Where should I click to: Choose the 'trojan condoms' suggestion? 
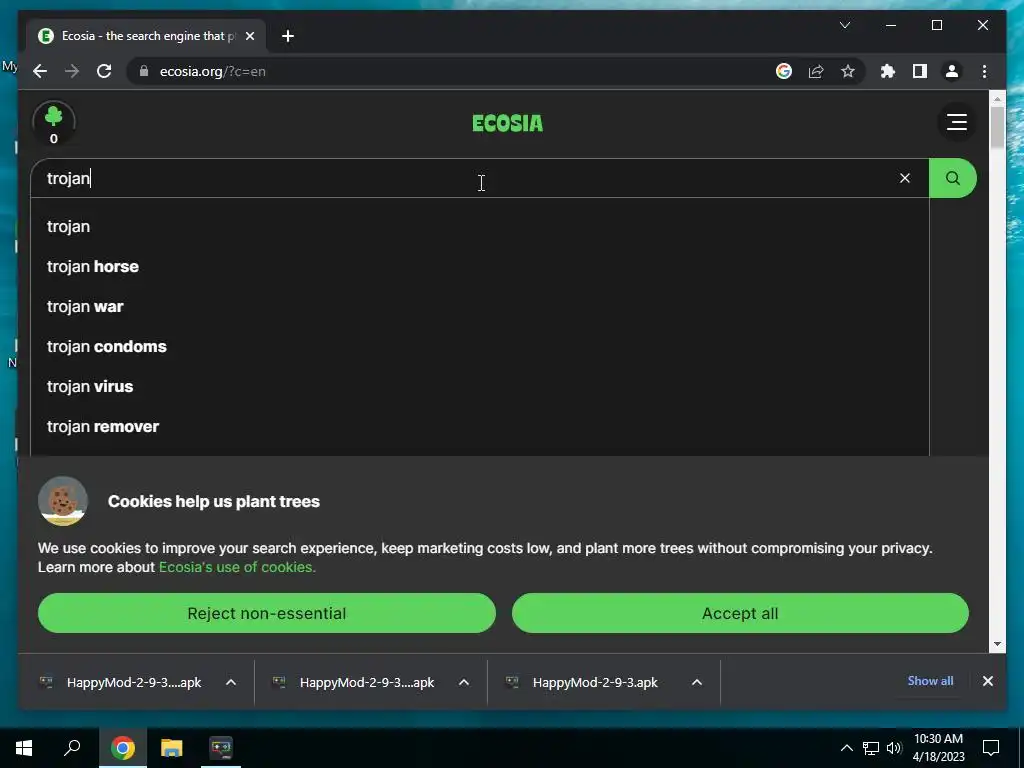tap(480, 346)
